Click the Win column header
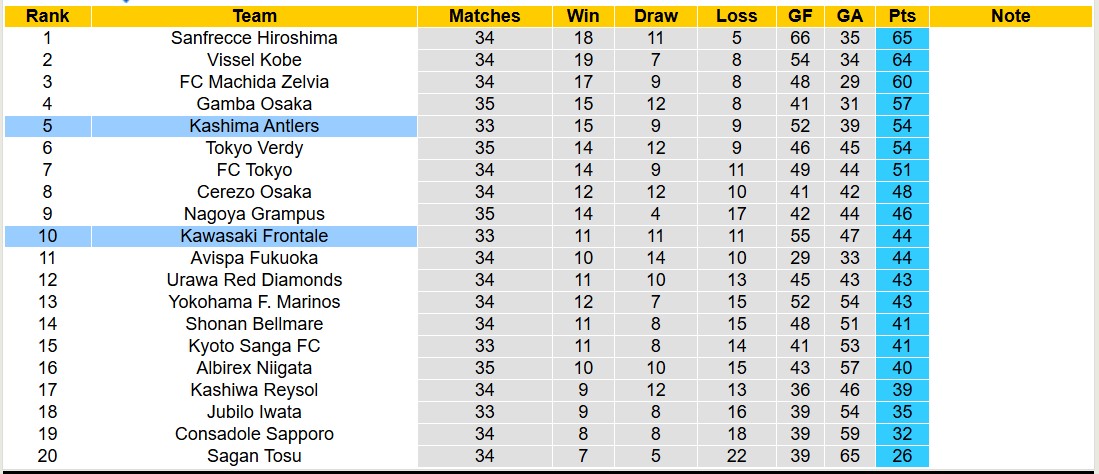Viewport: 1099px width, 474px height. [x=583, y=16]
